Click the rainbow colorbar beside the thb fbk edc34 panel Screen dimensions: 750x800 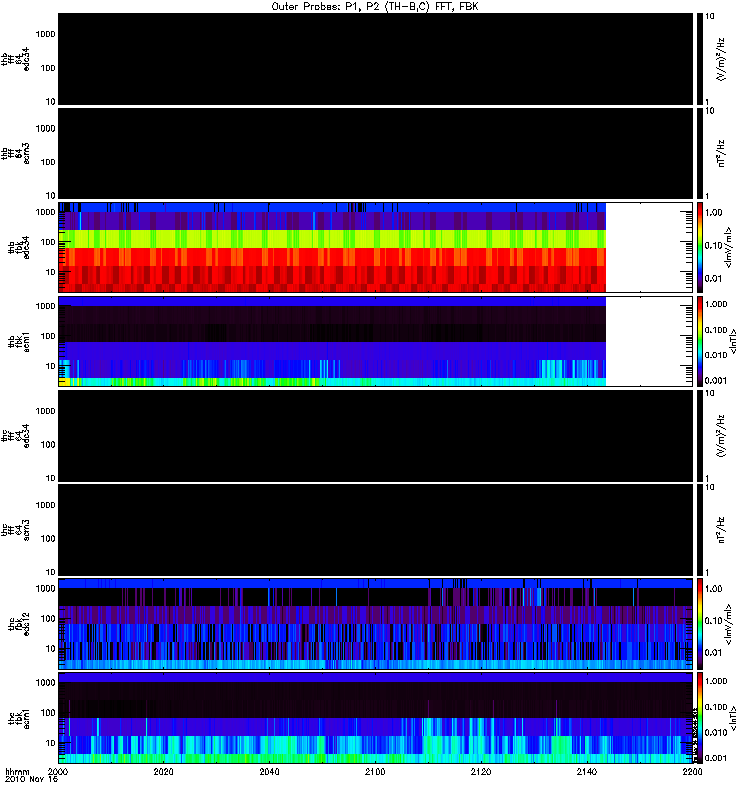tap(699, 247)
